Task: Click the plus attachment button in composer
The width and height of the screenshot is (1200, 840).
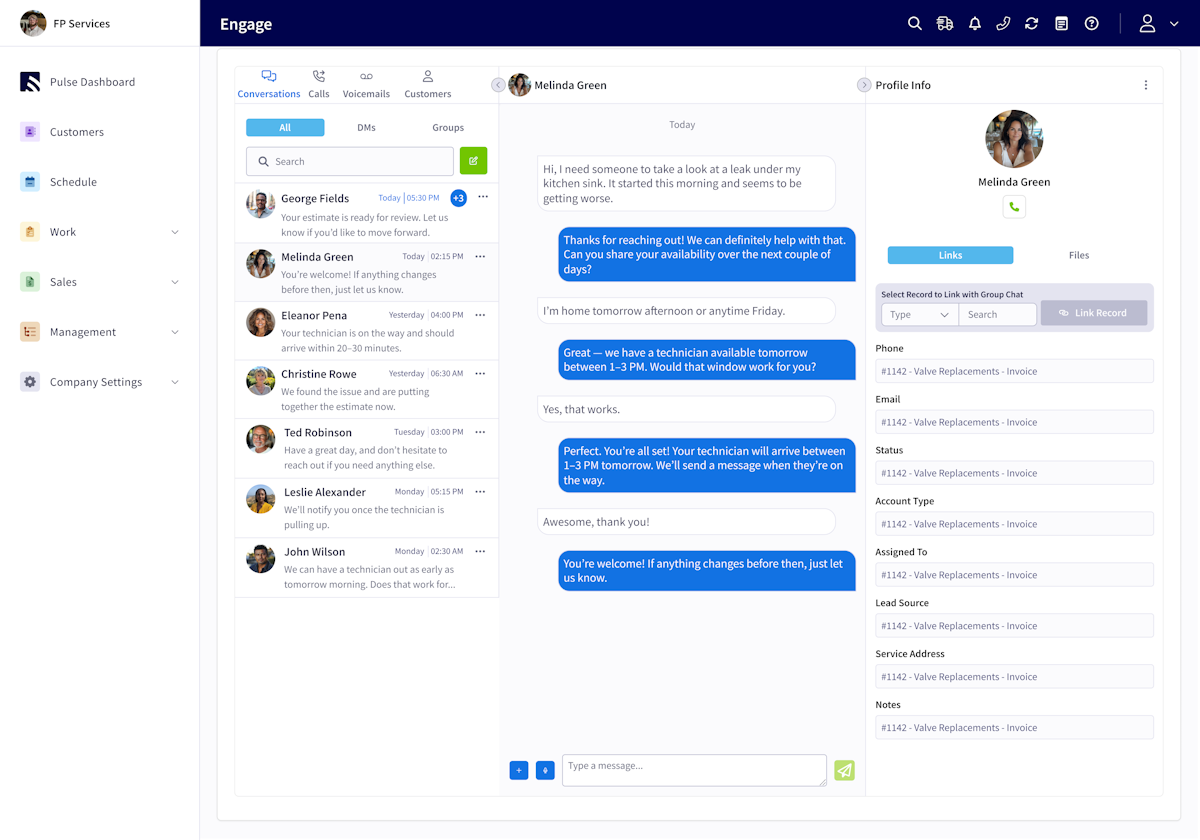Action: (x=519, y=770)
